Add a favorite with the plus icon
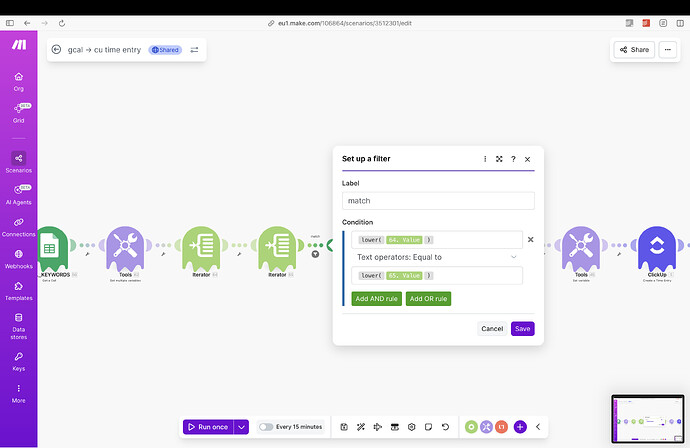This screenshot has height=448, width=690. tap(520, 427)
